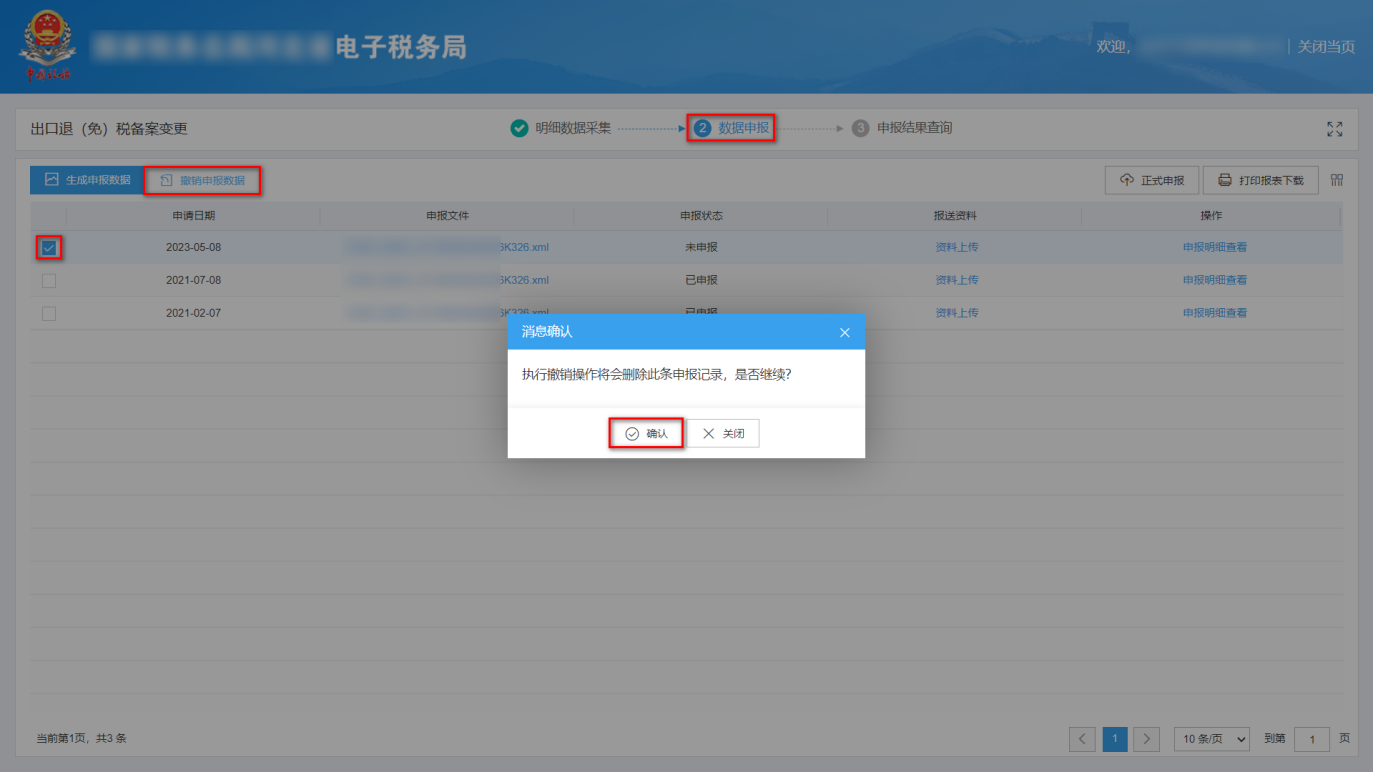Click the fullscreen expand icon in page header
The height and width of the screenshot is (772, 1373).
pos(1334,128)
